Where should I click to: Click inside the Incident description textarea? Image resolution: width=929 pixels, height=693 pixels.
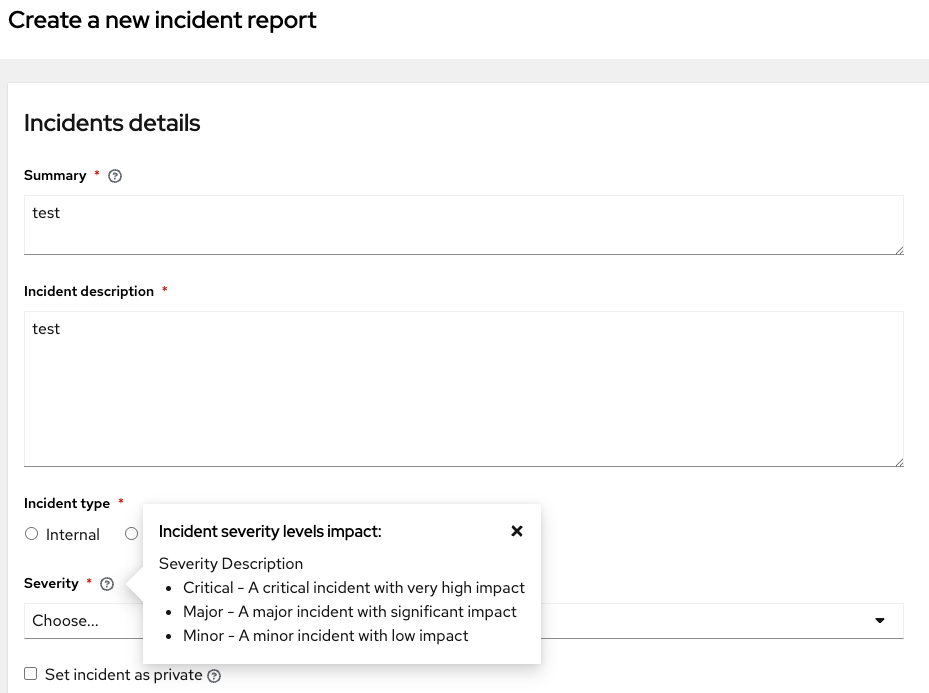(x=463, y=388)
